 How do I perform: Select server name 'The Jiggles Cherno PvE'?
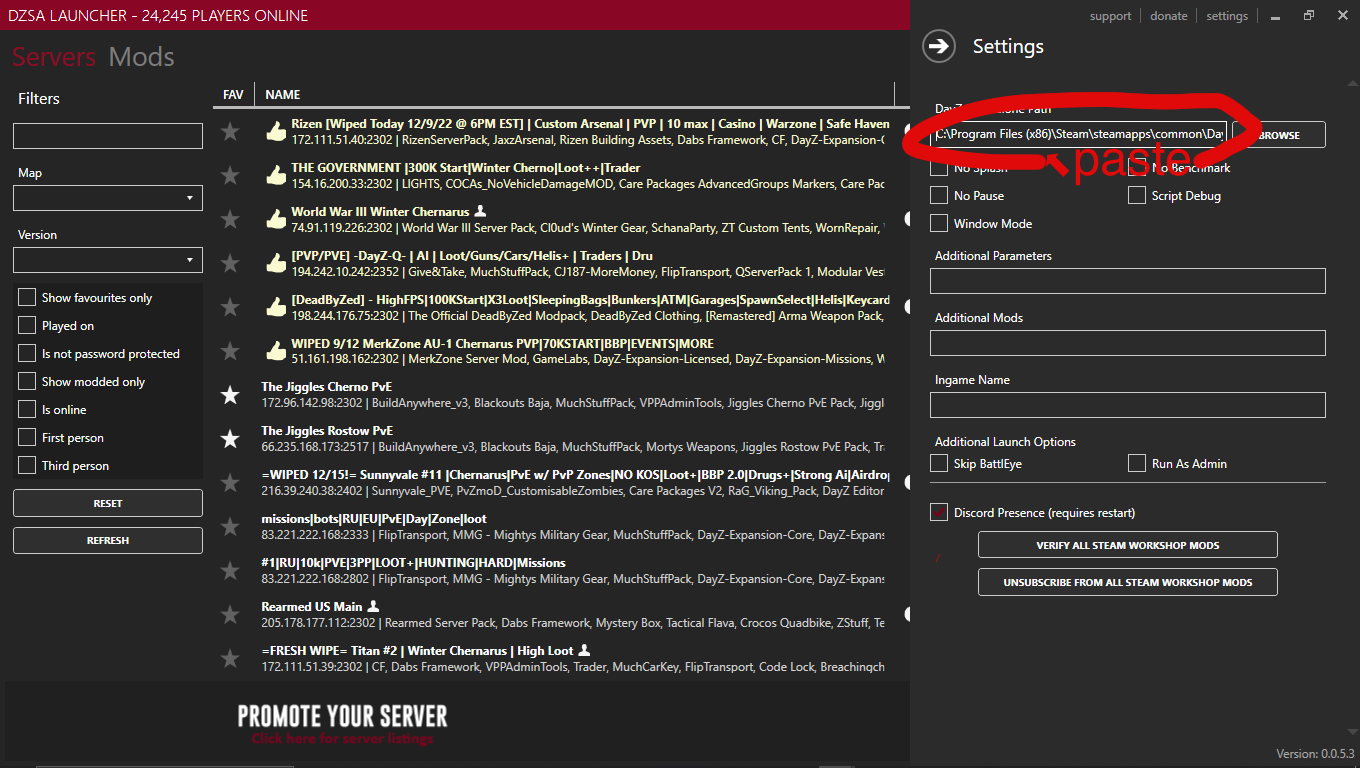[x=327, y=387]
